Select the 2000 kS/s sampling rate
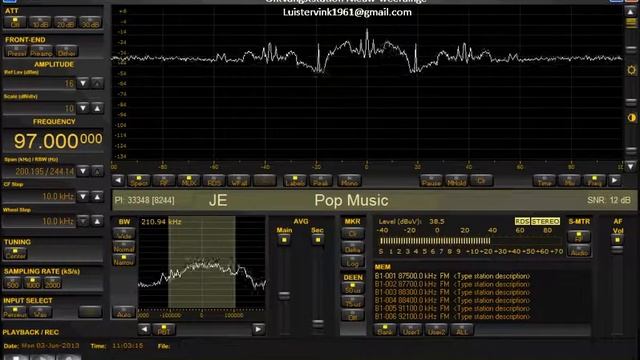The width and height of the screenshot is (640, 360). click(x=52, y=283)
